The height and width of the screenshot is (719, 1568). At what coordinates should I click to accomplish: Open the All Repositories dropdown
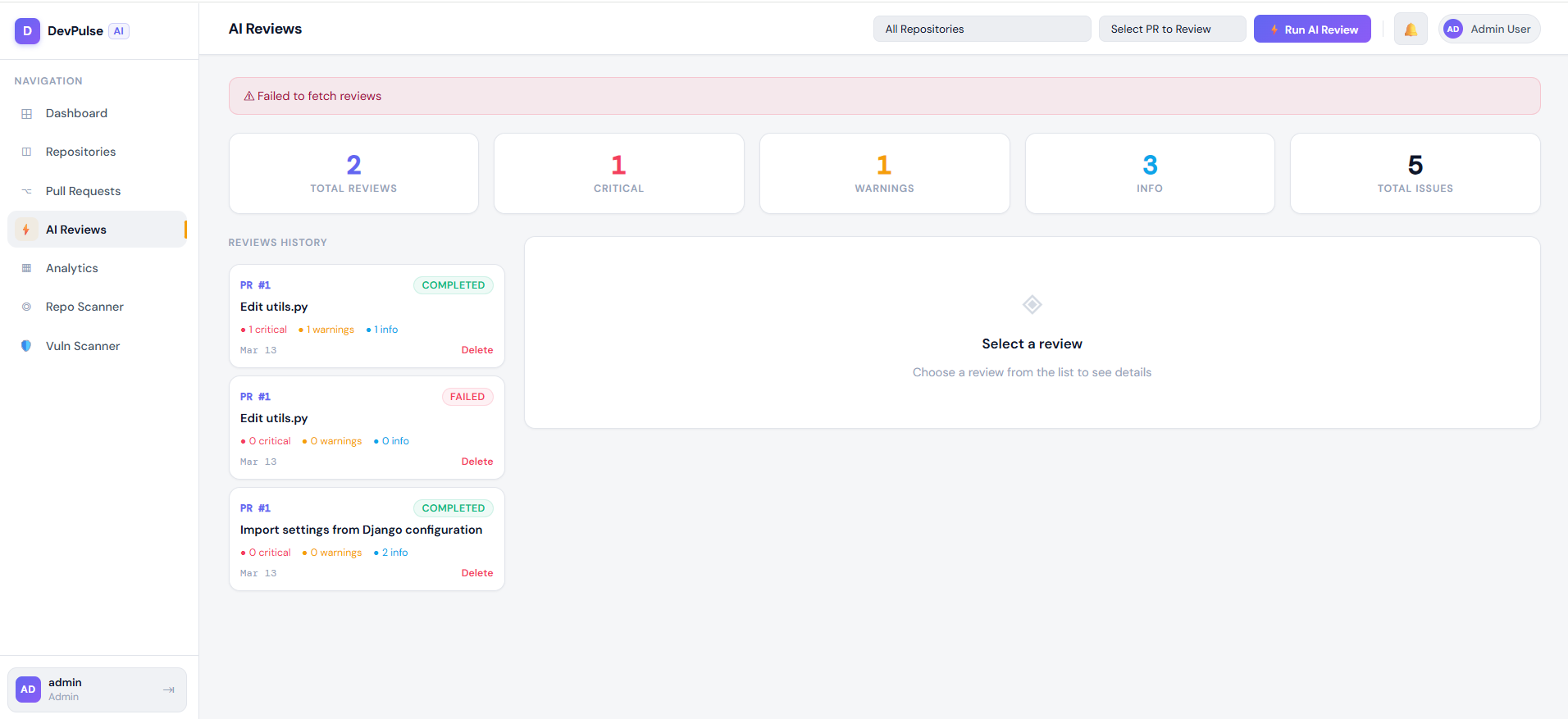click(982, 29)
